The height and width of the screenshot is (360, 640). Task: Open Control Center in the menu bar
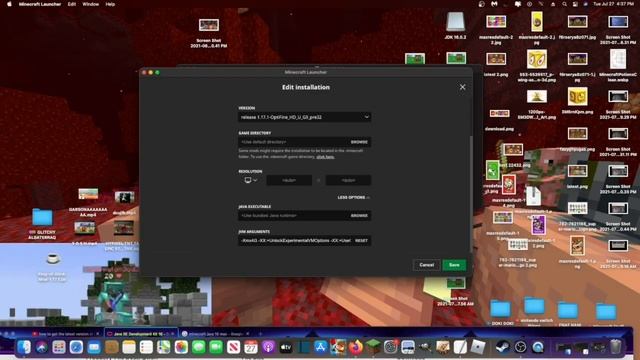coord(575,4)
